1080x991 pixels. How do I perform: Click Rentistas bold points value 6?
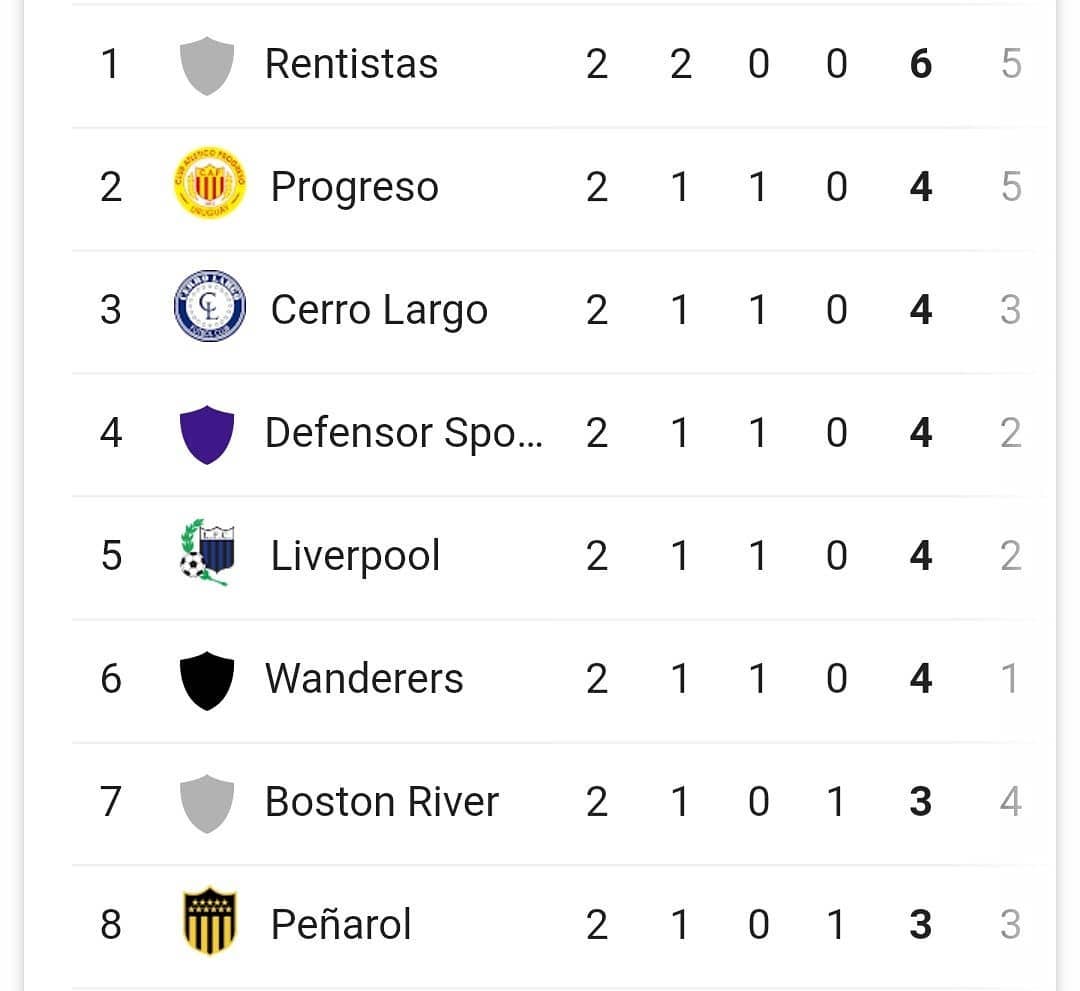pos(921,64)
